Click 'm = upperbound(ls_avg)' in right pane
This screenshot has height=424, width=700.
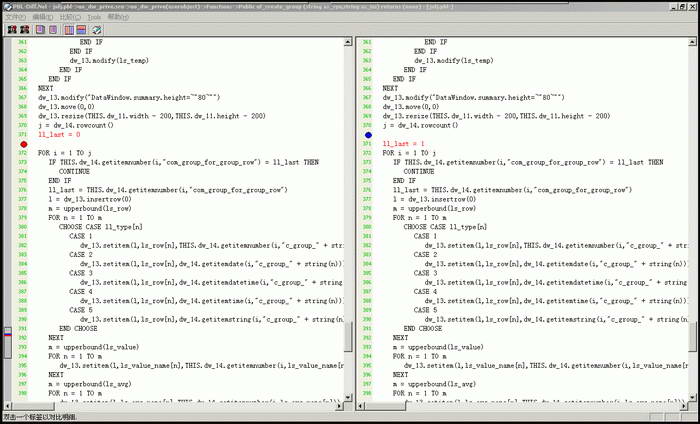(434, 384)
